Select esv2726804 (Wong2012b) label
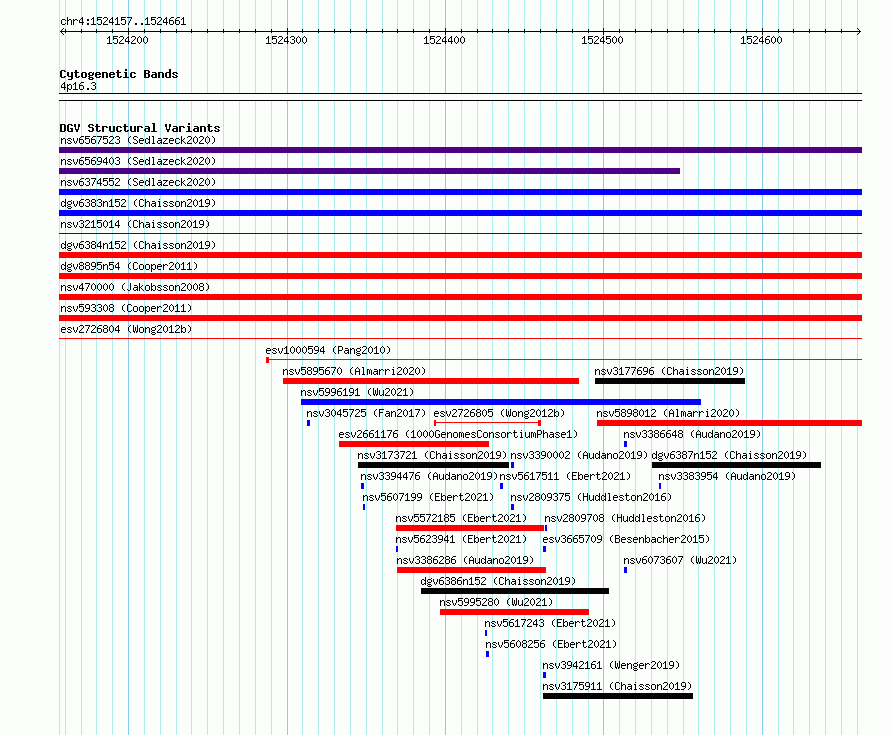Image resolution: width=890 pixels, height=735 pixels. click(x=126, y=329)
